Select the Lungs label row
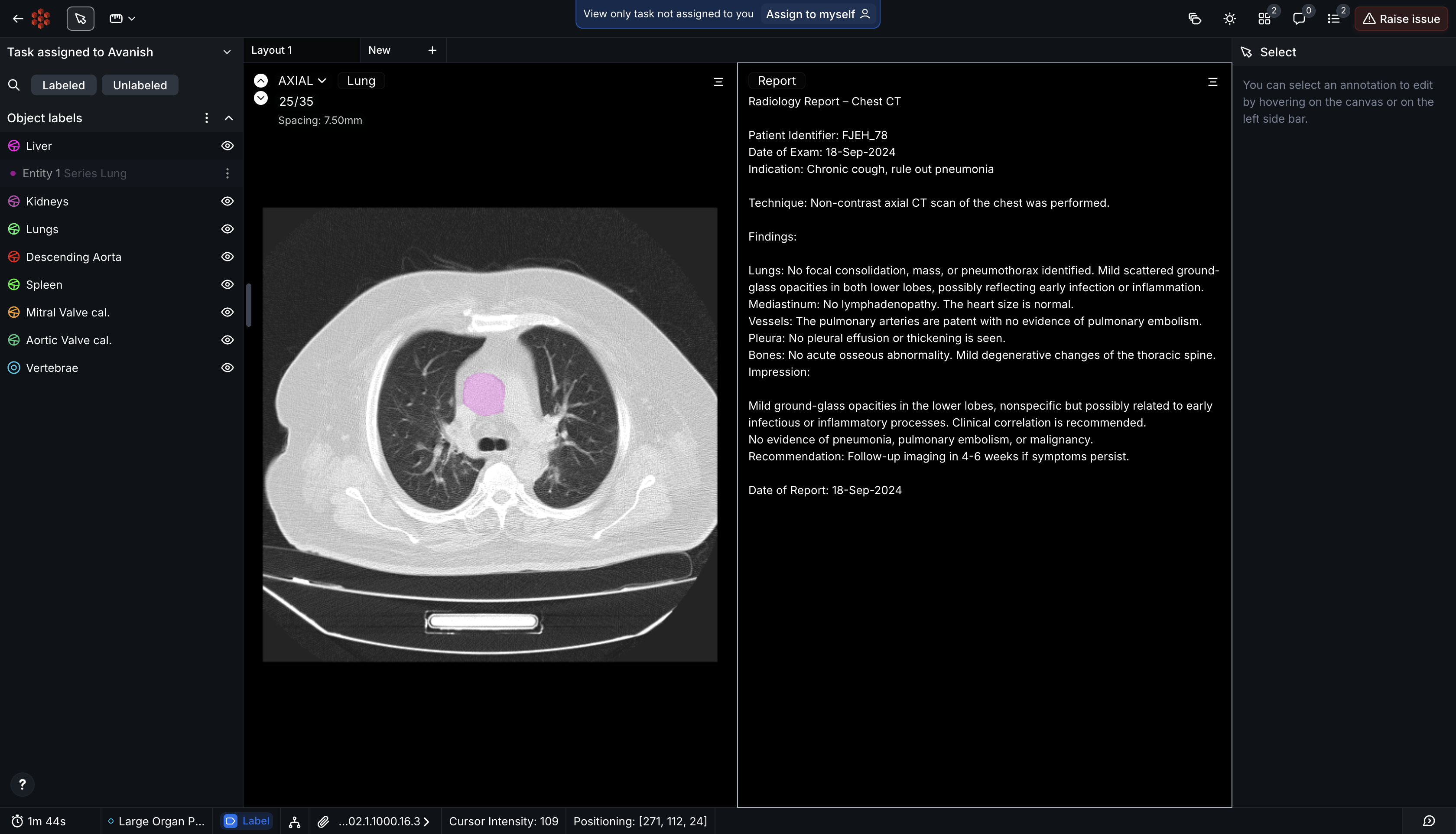The width and height of the screenshot is (1456, 834). tap(121, 229)
